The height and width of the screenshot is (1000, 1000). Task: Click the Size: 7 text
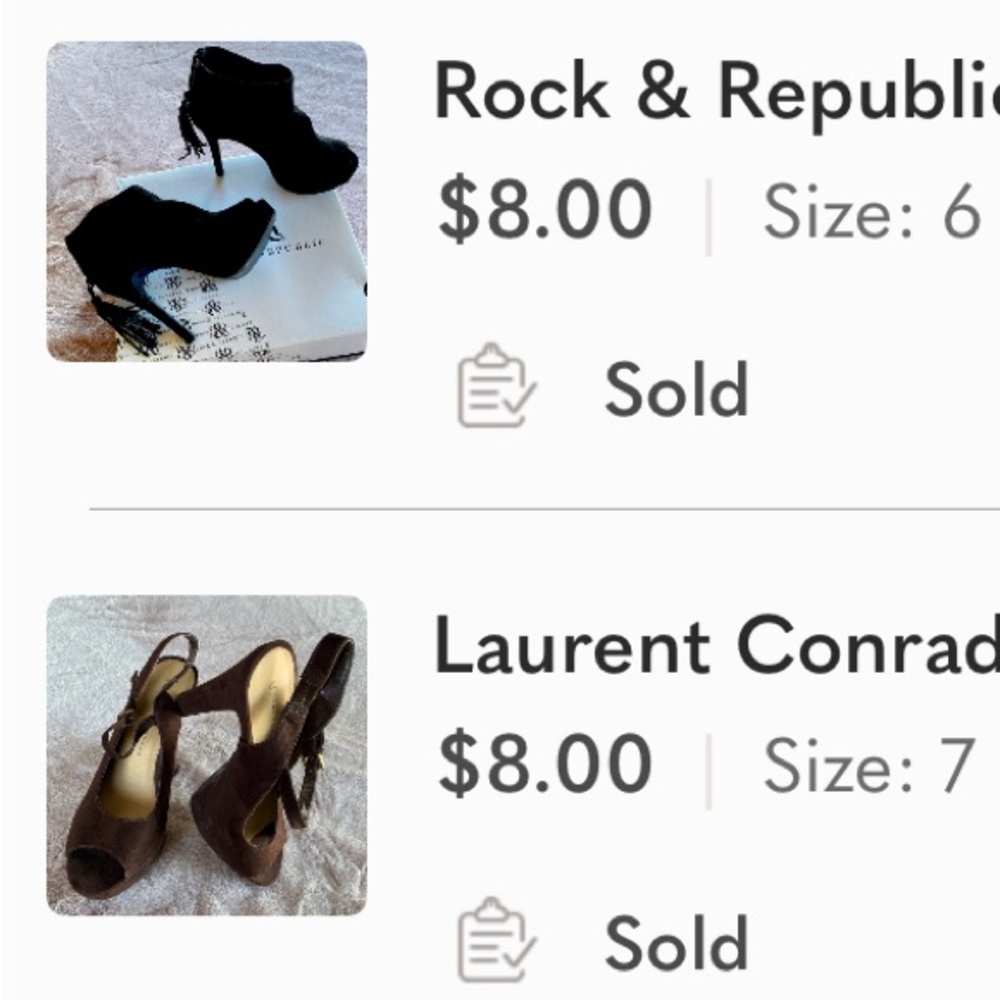(x=869, y=765)
